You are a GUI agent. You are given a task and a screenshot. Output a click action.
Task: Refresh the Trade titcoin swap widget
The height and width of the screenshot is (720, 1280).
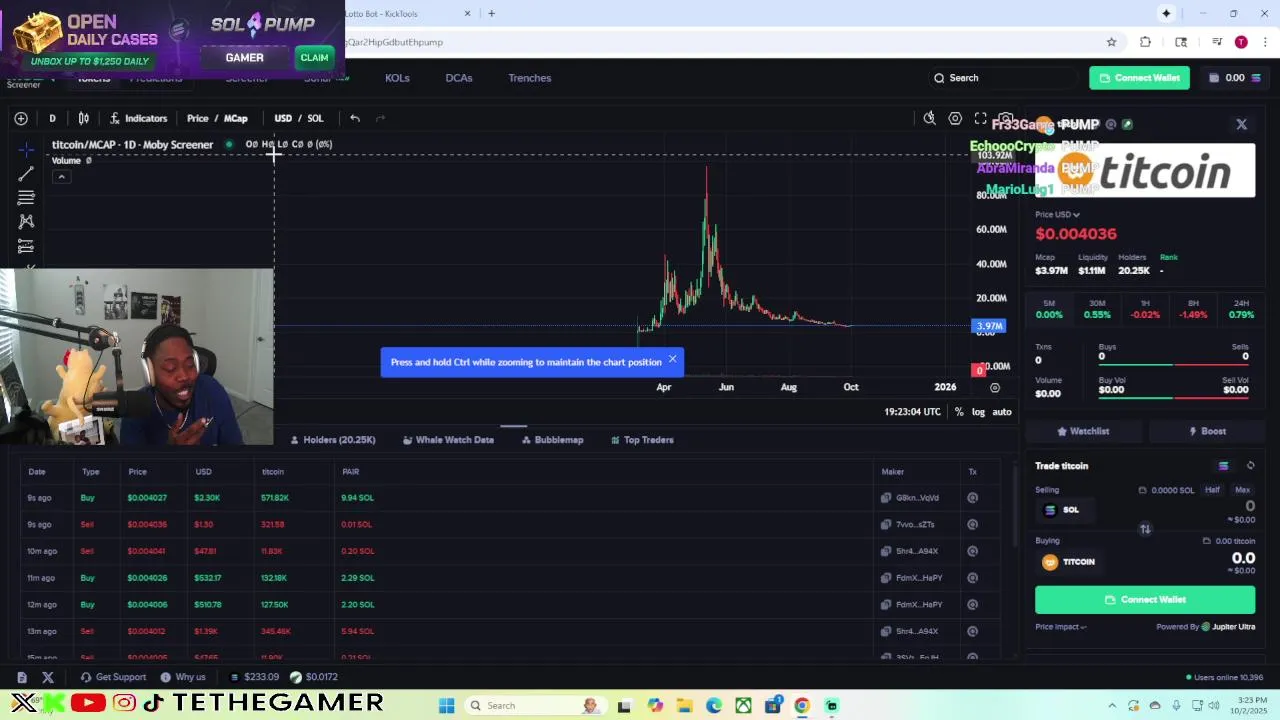1250,466
